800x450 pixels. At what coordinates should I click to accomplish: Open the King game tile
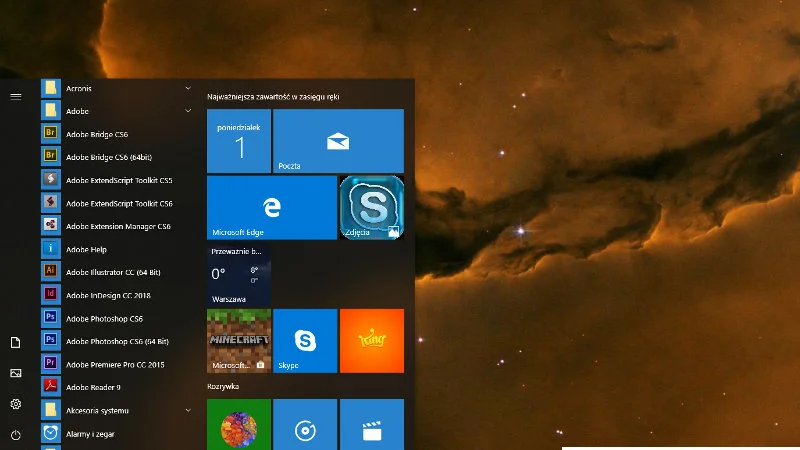click(x=372, y=341)
